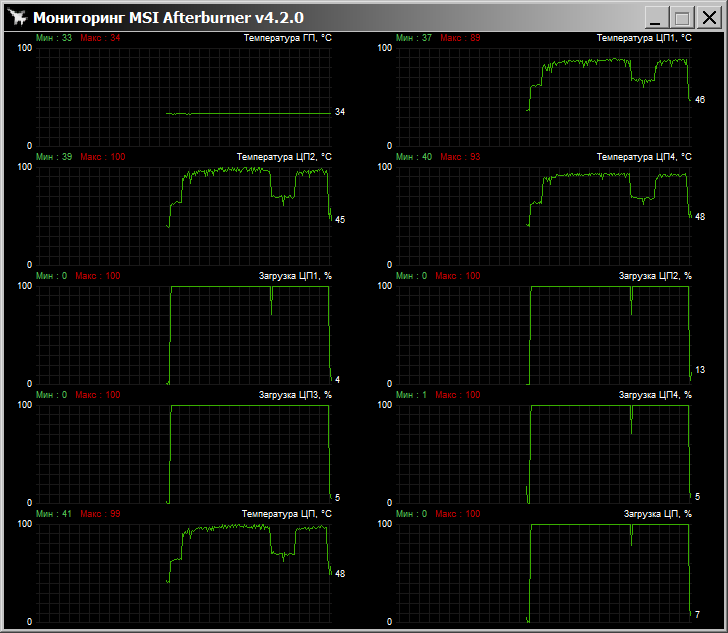728x633 pixels.
Task: Click the 'Температура ГП, °C' graph label
Action: click(x=287, y=38)
